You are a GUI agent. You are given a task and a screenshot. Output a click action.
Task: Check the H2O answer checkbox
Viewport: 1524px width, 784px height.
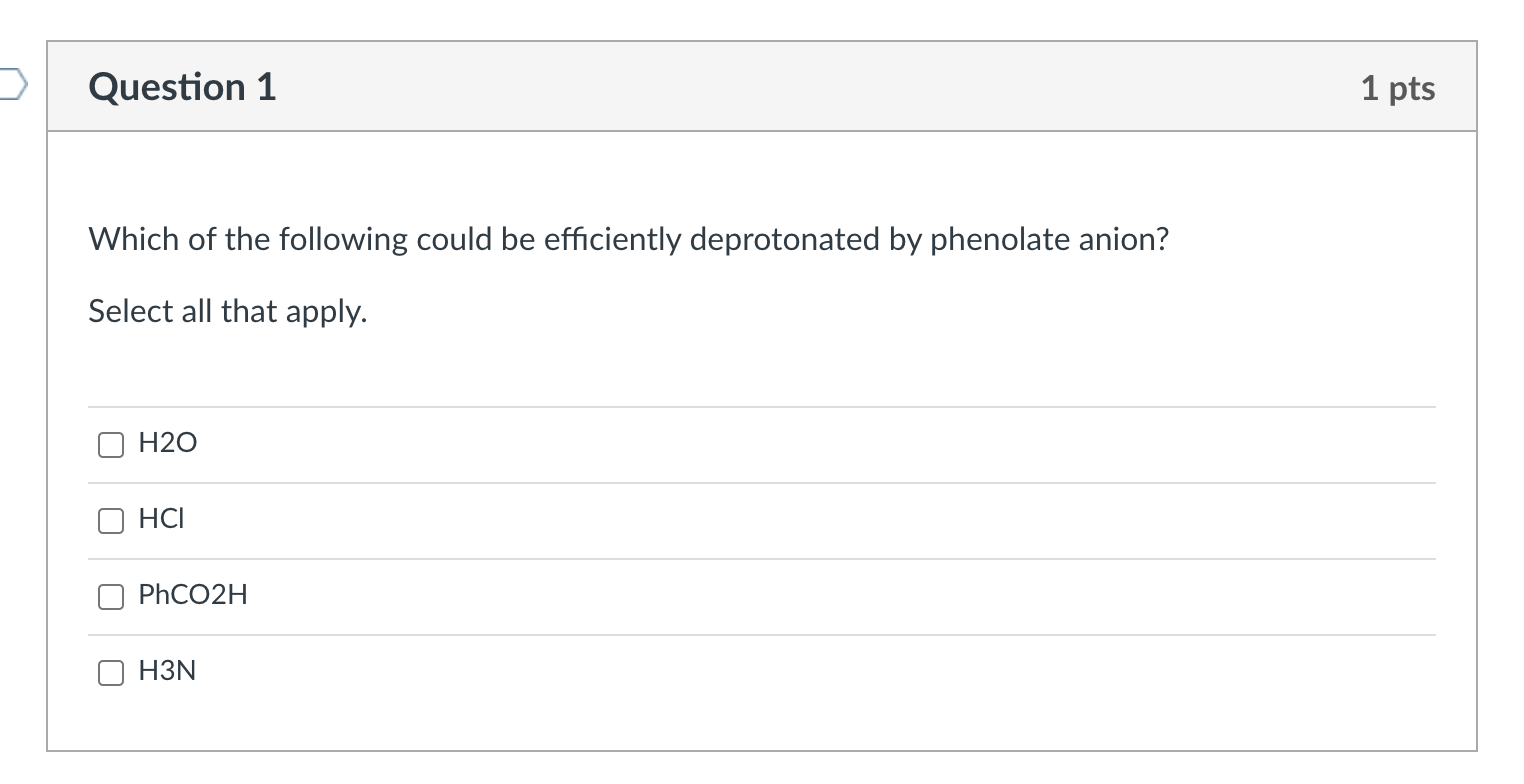point(110,444)
